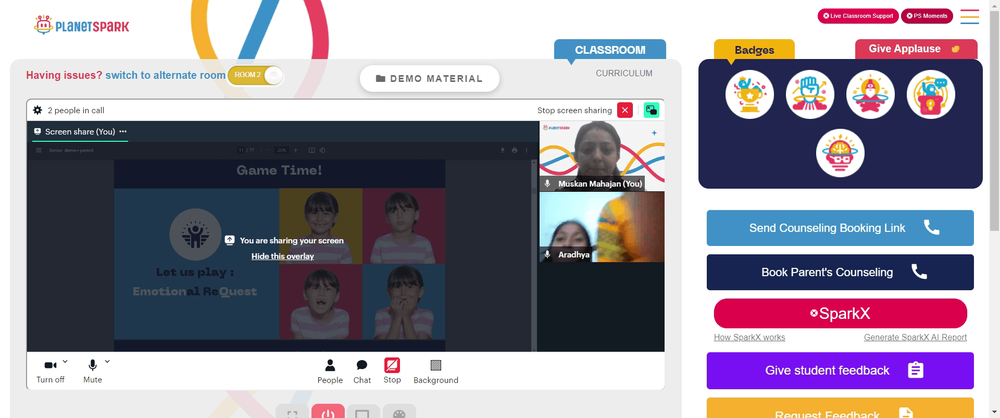Screen dimensions: 1000x418
Task: Click the switch to alternate room link
Action: (x=165, y=75)
